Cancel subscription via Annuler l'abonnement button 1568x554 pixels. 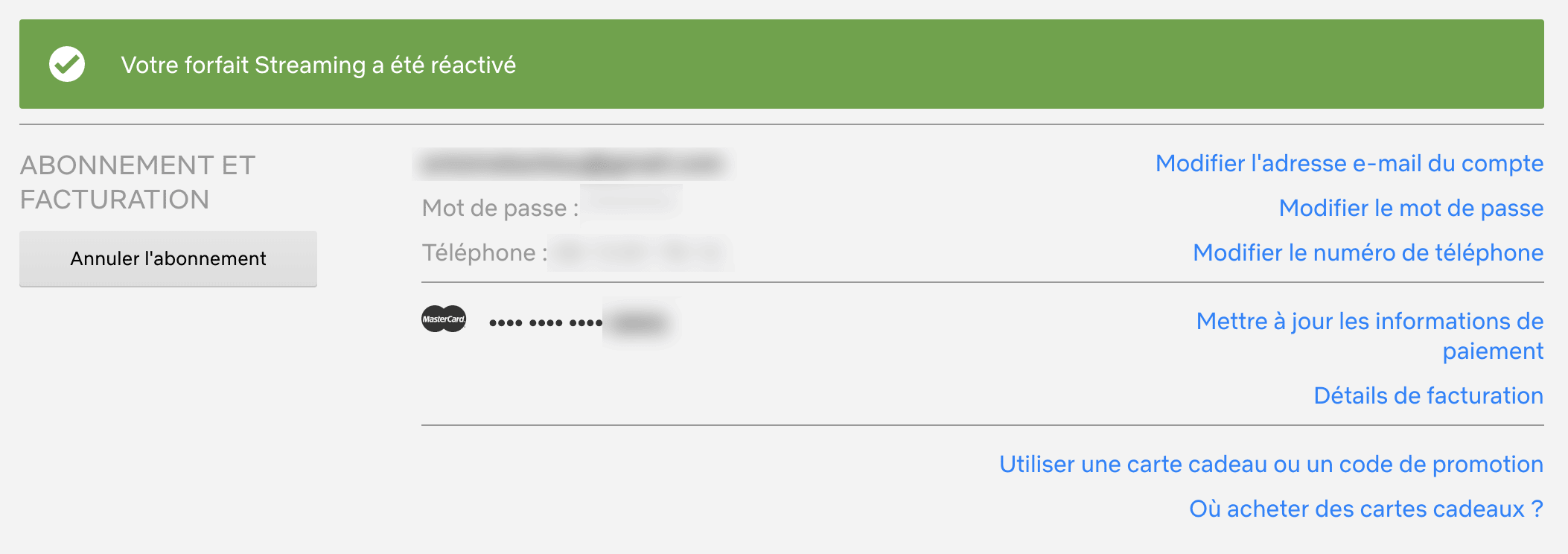pyautogui.click(x=168, y=258)
